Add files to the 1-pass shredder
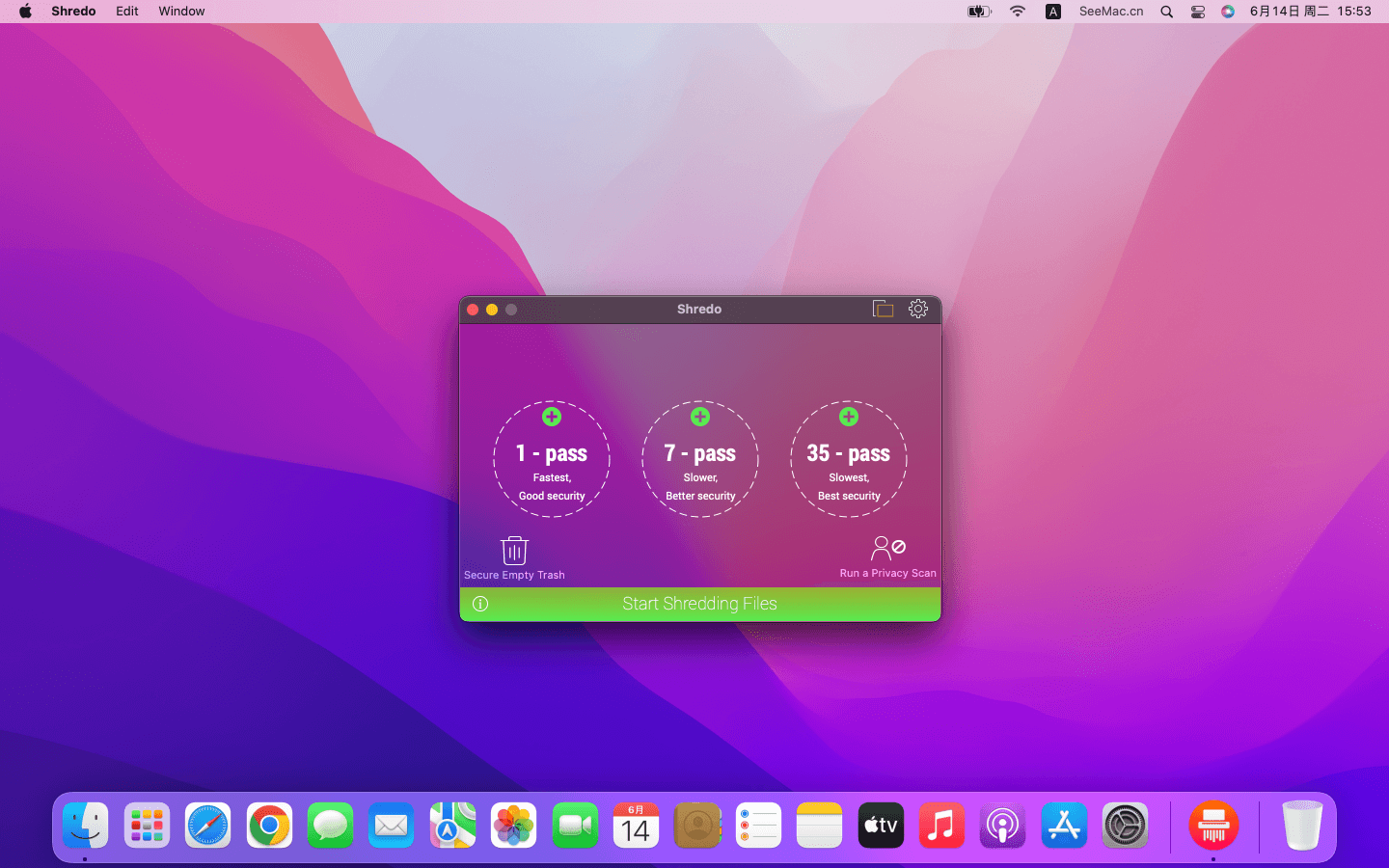This screenshot has height=868, width=1389. coord(552,417)
